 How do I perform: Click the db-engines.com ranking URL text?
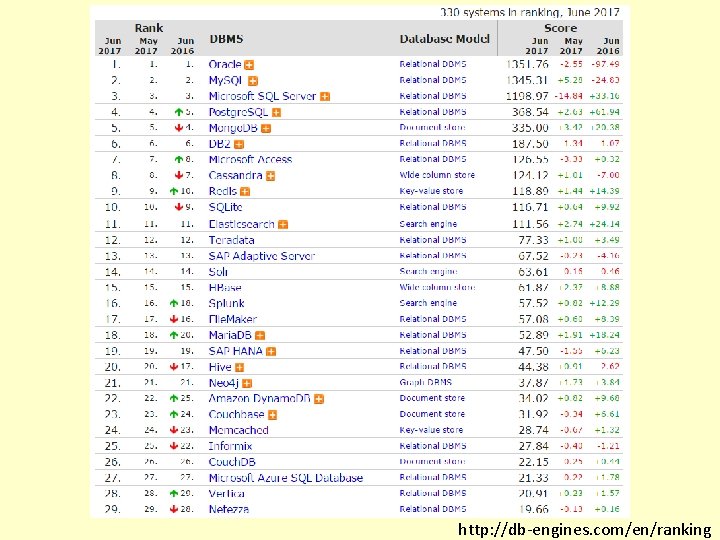pos(585,529)
